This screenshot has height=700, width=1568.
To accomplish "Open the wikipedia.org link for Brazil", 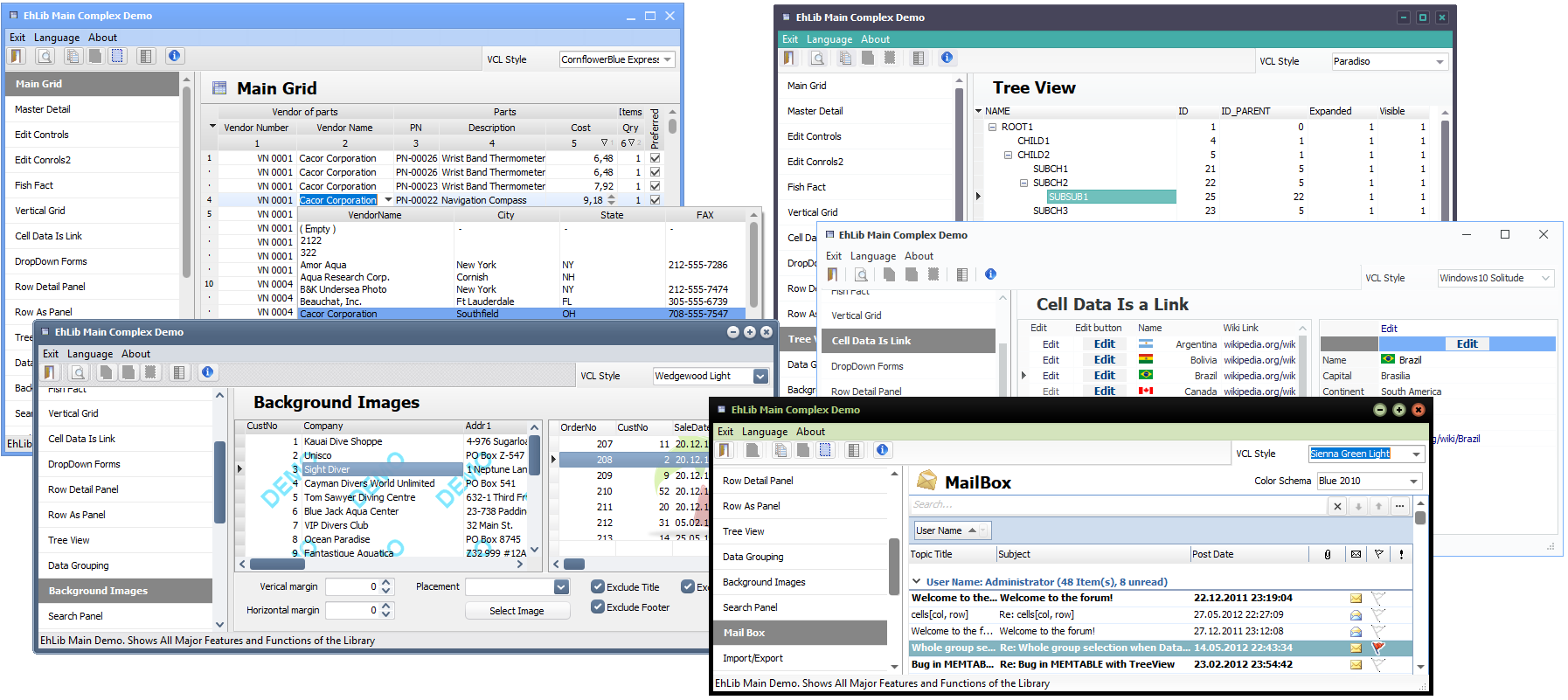I will [1259, 376].
